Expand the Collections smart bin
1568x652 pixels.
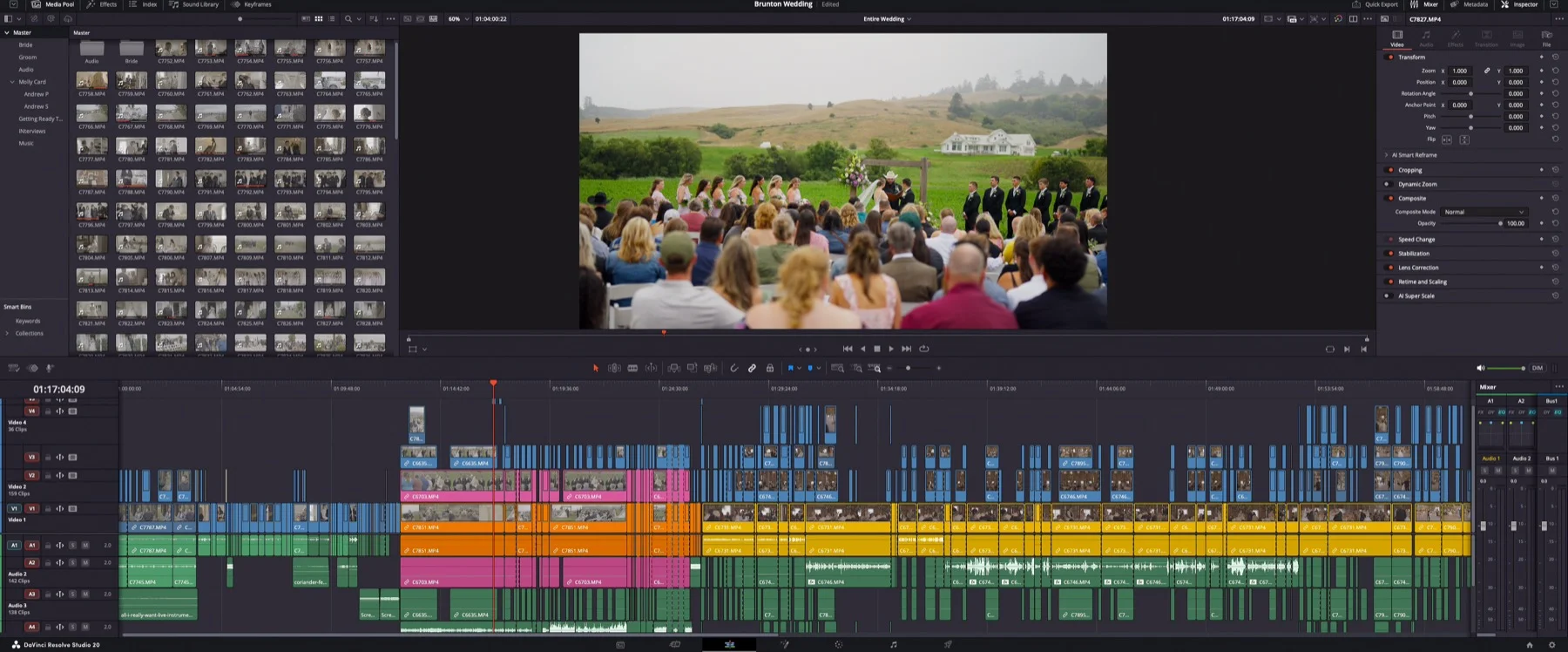pos(7,333)
